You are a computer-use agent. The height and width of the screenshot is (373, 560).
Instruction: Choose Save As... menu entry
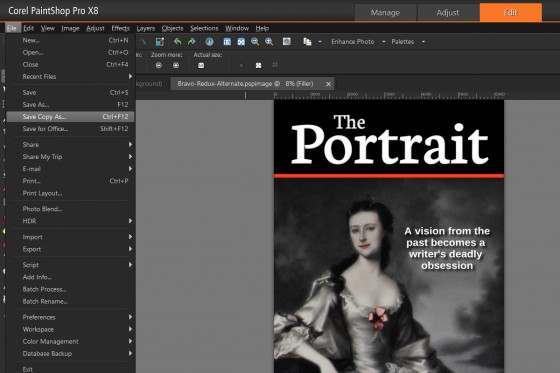click(71, 105)
